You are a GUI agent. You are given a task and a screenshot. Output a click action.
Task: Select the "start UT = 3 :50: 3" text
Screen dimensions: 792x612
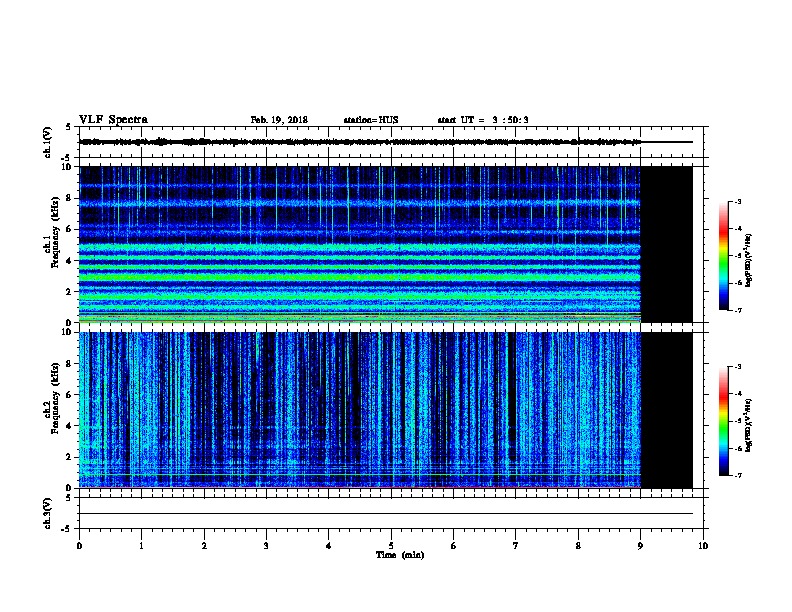(483, 120)
